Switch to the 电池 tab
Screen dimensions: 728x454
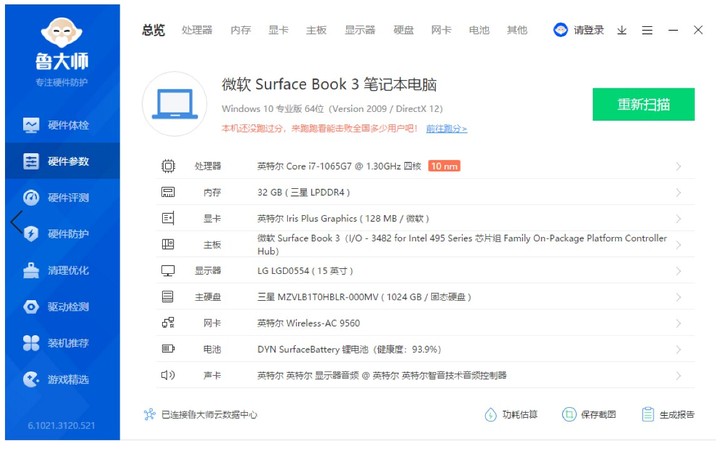[x=479, y=31]
